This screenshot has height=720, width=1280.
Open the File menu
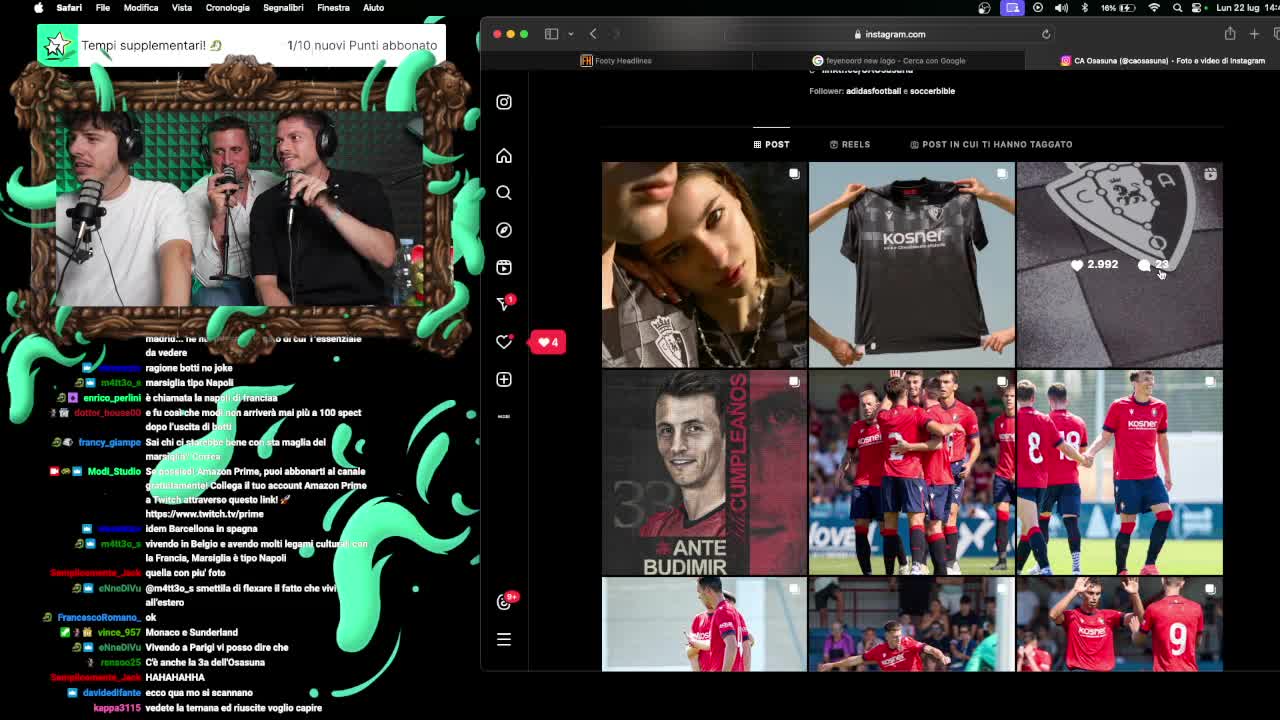[x=103, y=8]
